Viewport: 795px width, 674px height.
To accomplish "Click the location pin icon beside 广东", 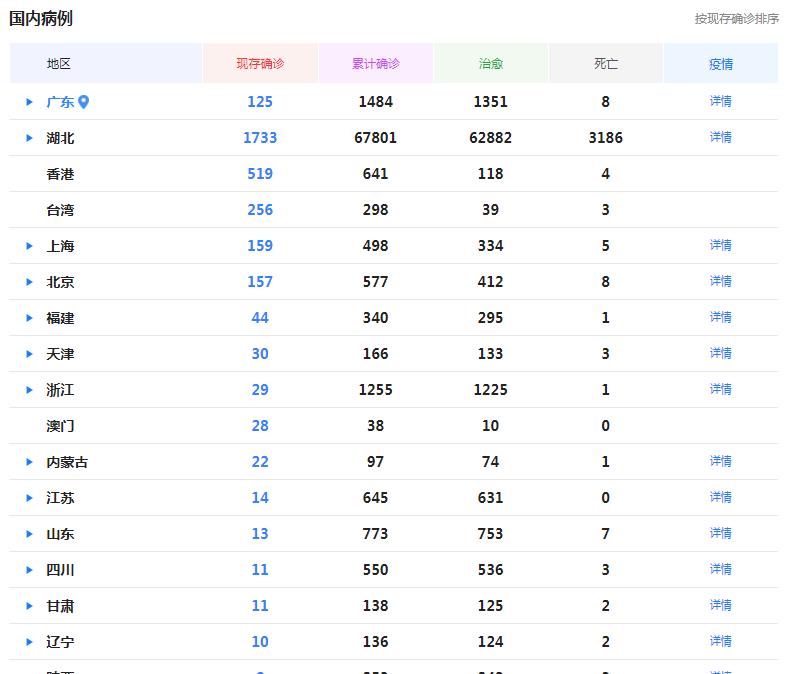I will tap(84, 102).
